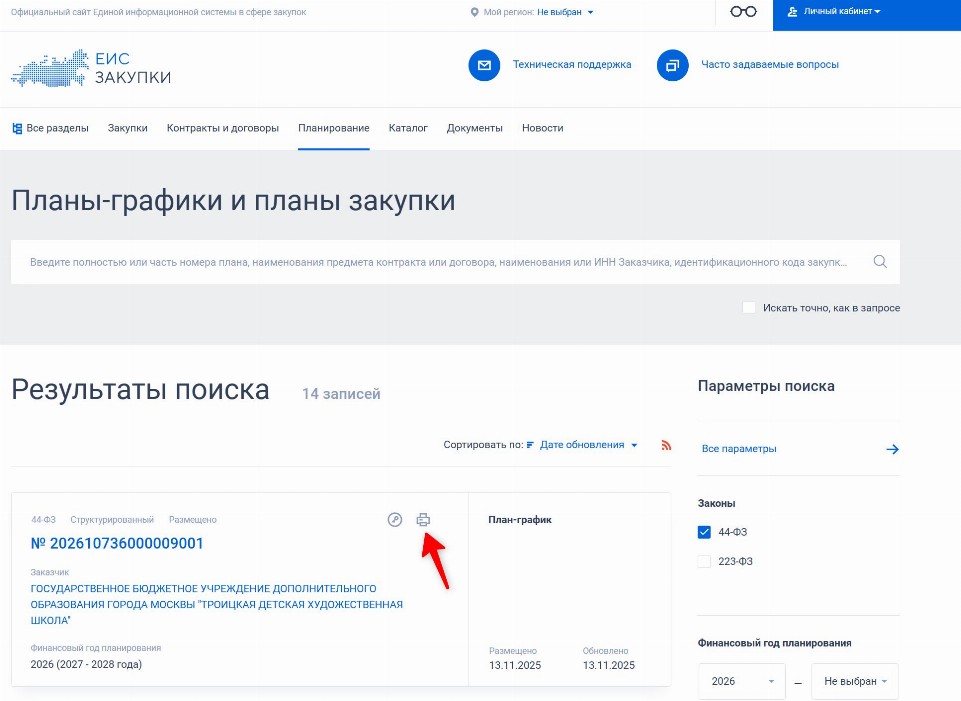Click the accessibility glasses icon
This screenshot has width=961, height=701.
pyautogui.click(x=743, y=12)
